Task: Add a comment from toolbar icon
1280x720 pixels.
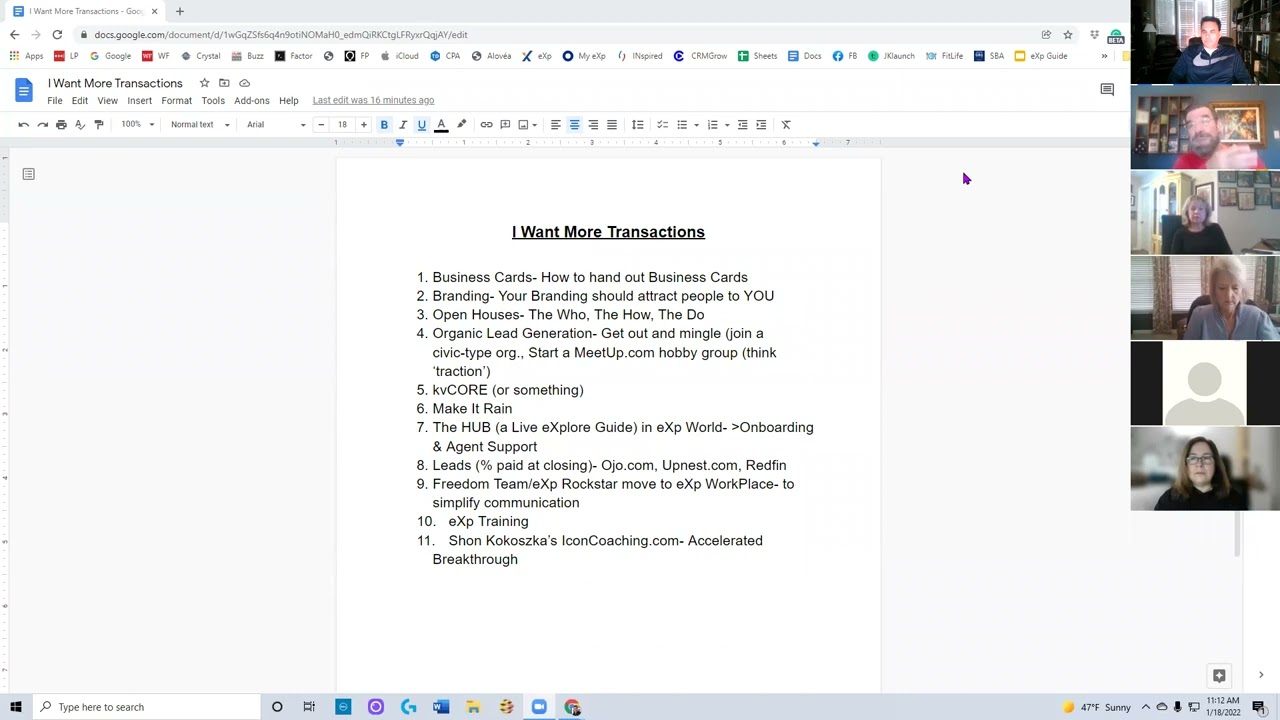Action: tap(505, 125)
